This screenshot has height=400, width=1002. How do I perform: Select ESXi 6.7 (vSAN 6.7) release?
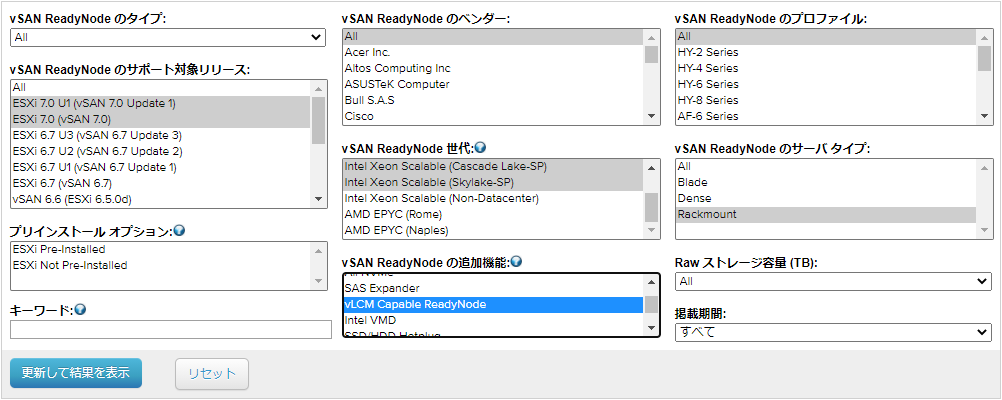[x=161, y=183]
